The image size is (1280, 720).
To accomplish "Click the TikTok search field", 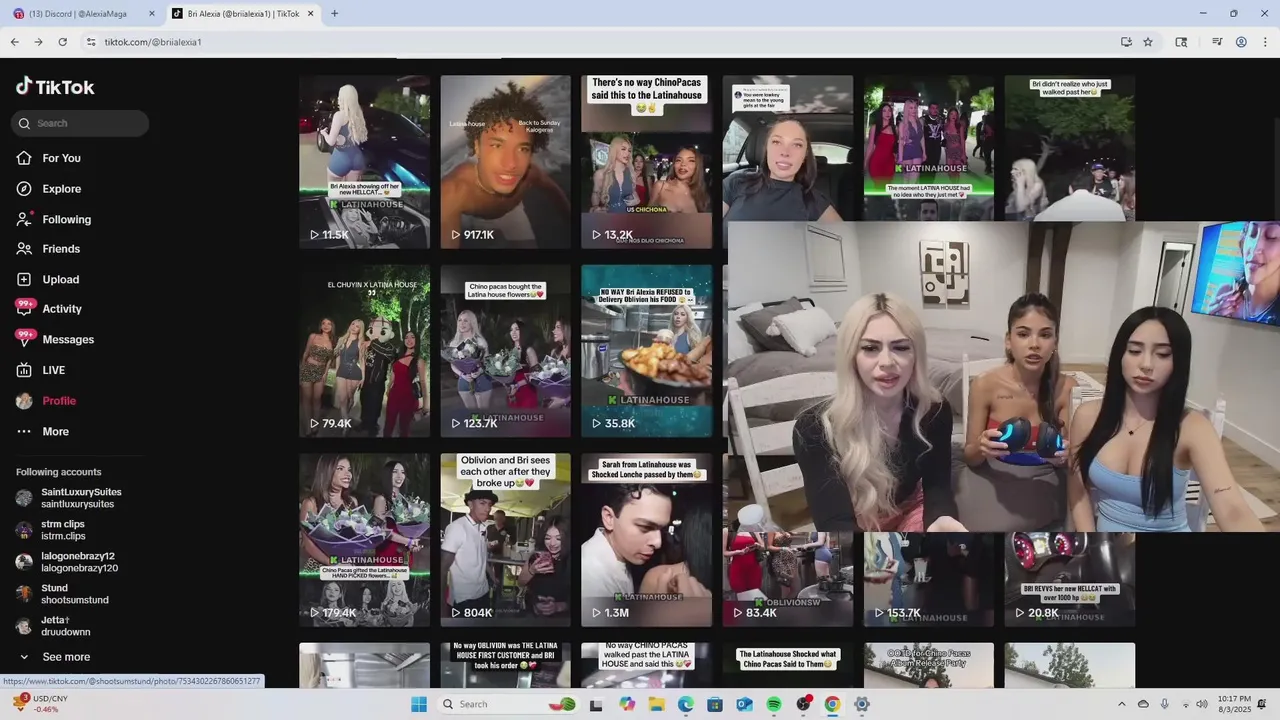I will click(80, 123).
